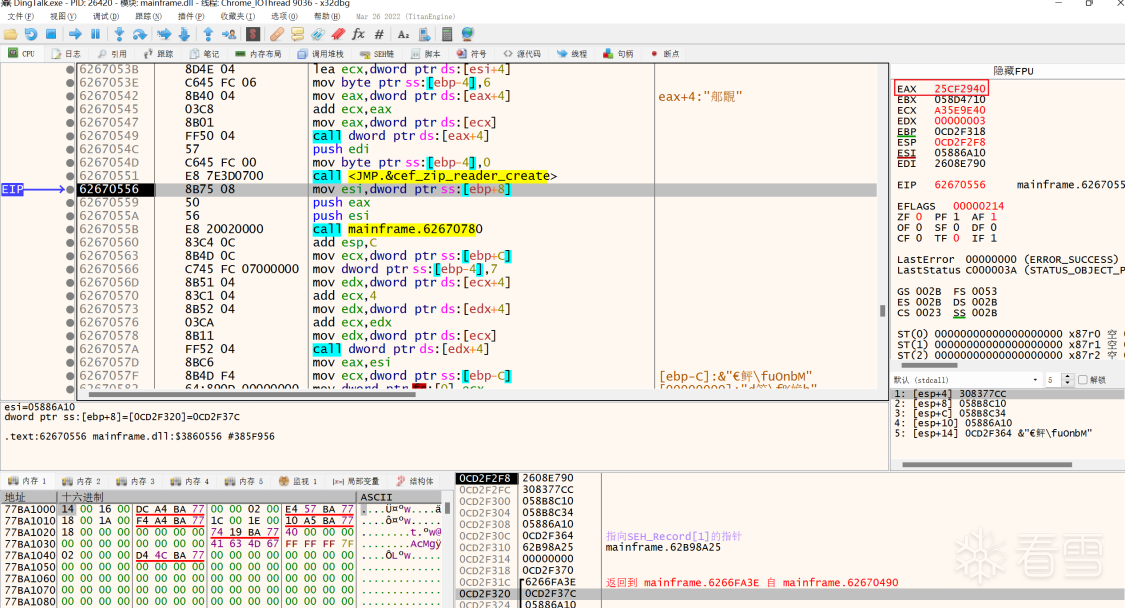Click the Run arrow icon

75,34
